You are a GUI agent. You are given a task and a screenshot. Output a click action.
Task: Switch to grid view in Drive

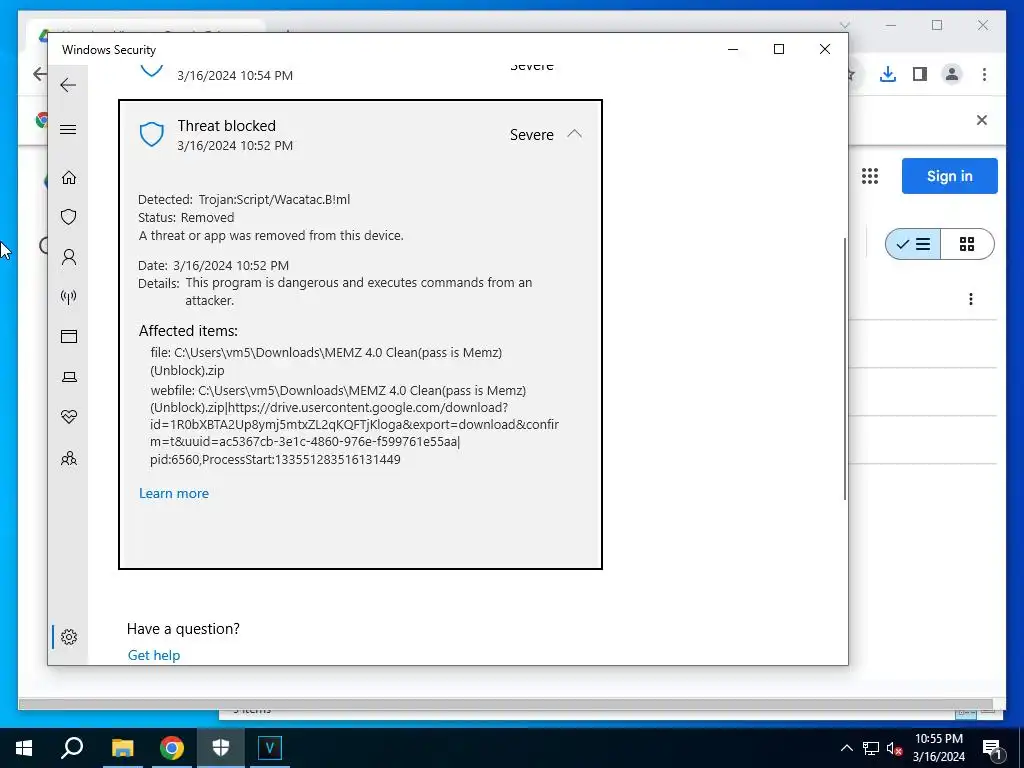(967, 244)
